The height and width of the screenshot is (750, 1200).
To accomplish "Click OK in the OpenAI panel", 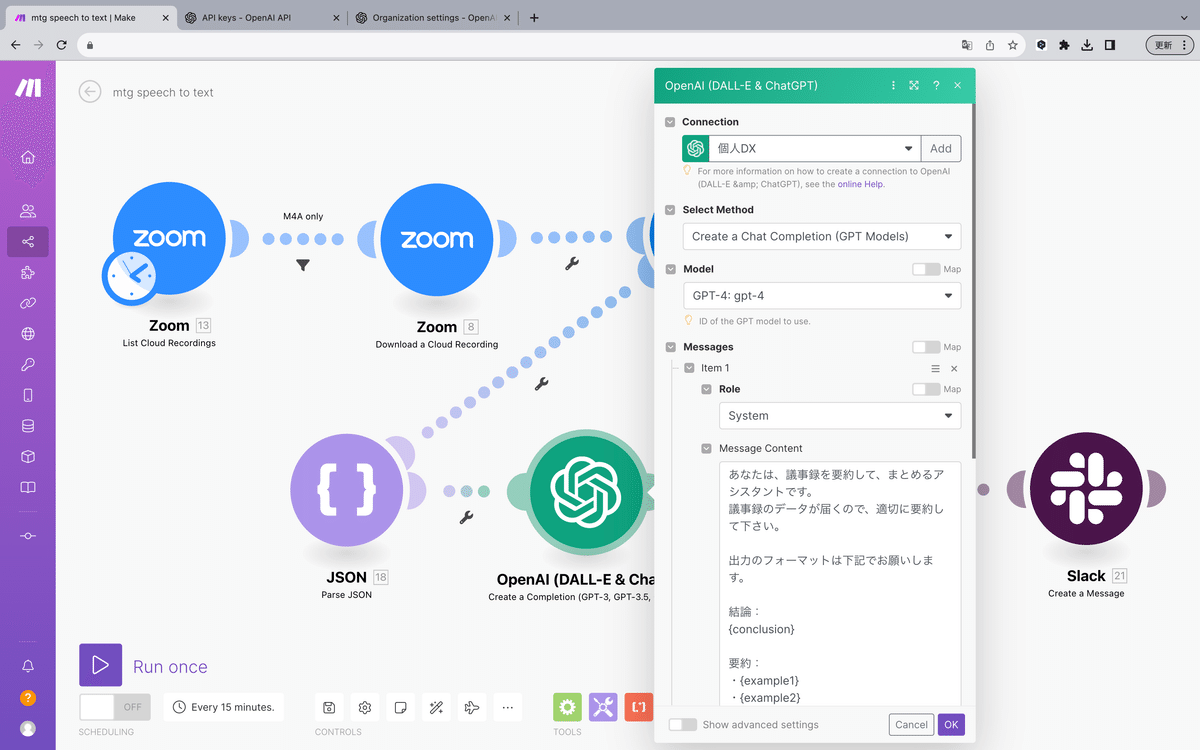I will pos(951,725).
